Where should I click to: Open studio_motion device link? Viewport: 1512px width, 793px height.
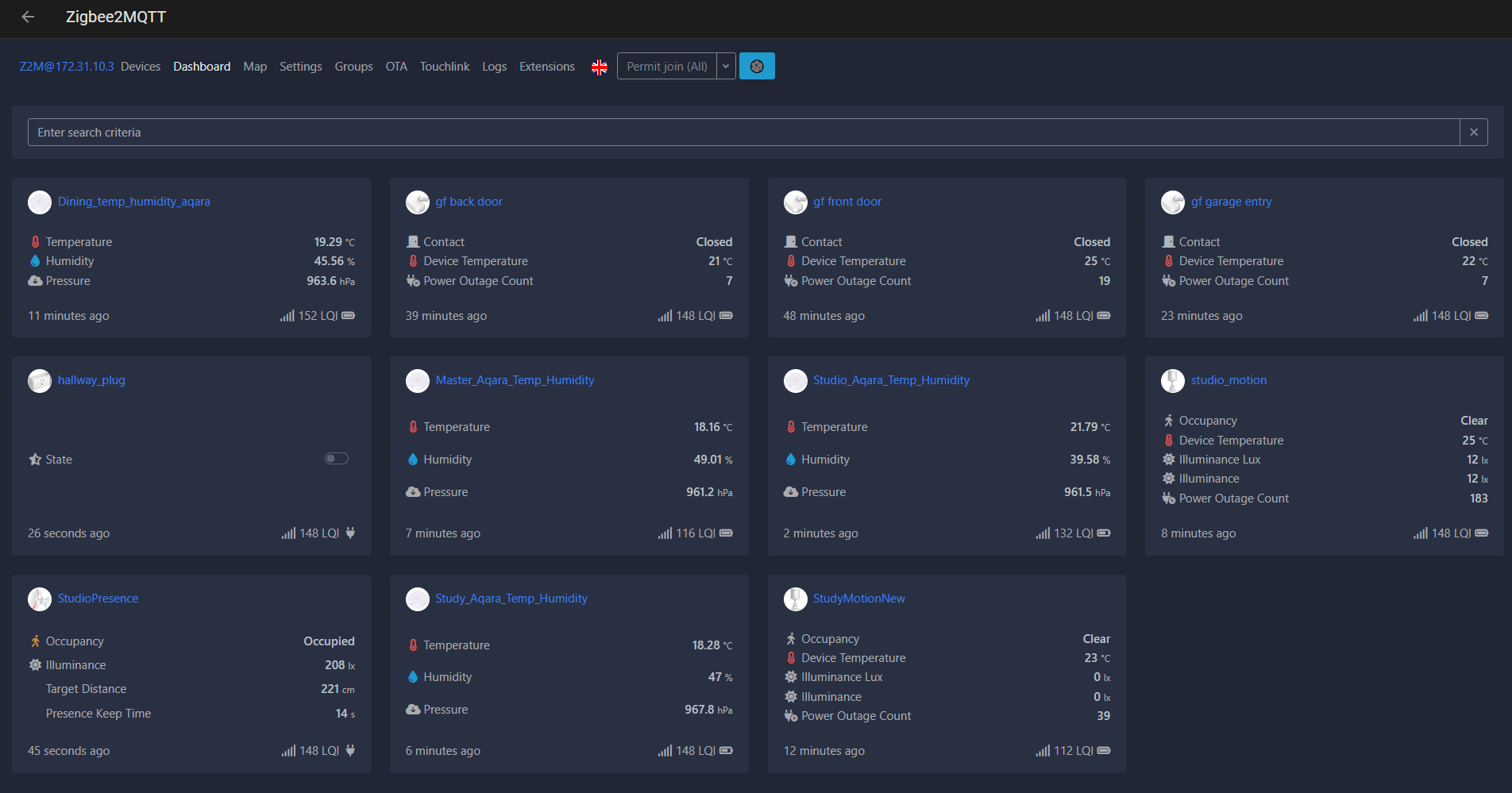click(x=1229, y=380)
